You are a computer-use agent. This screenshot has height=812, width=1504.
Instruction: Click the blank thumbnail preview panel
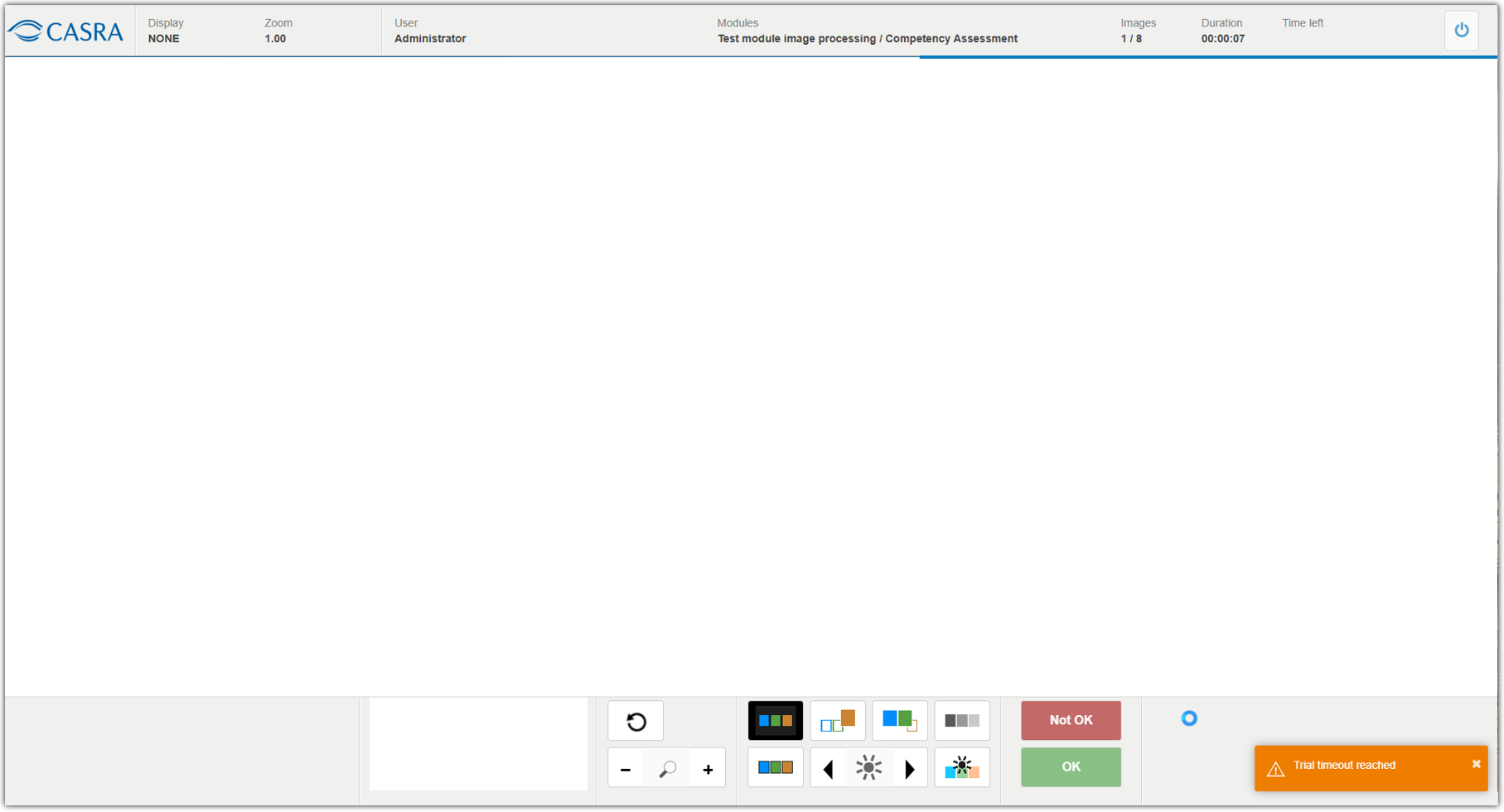point(478,744)
